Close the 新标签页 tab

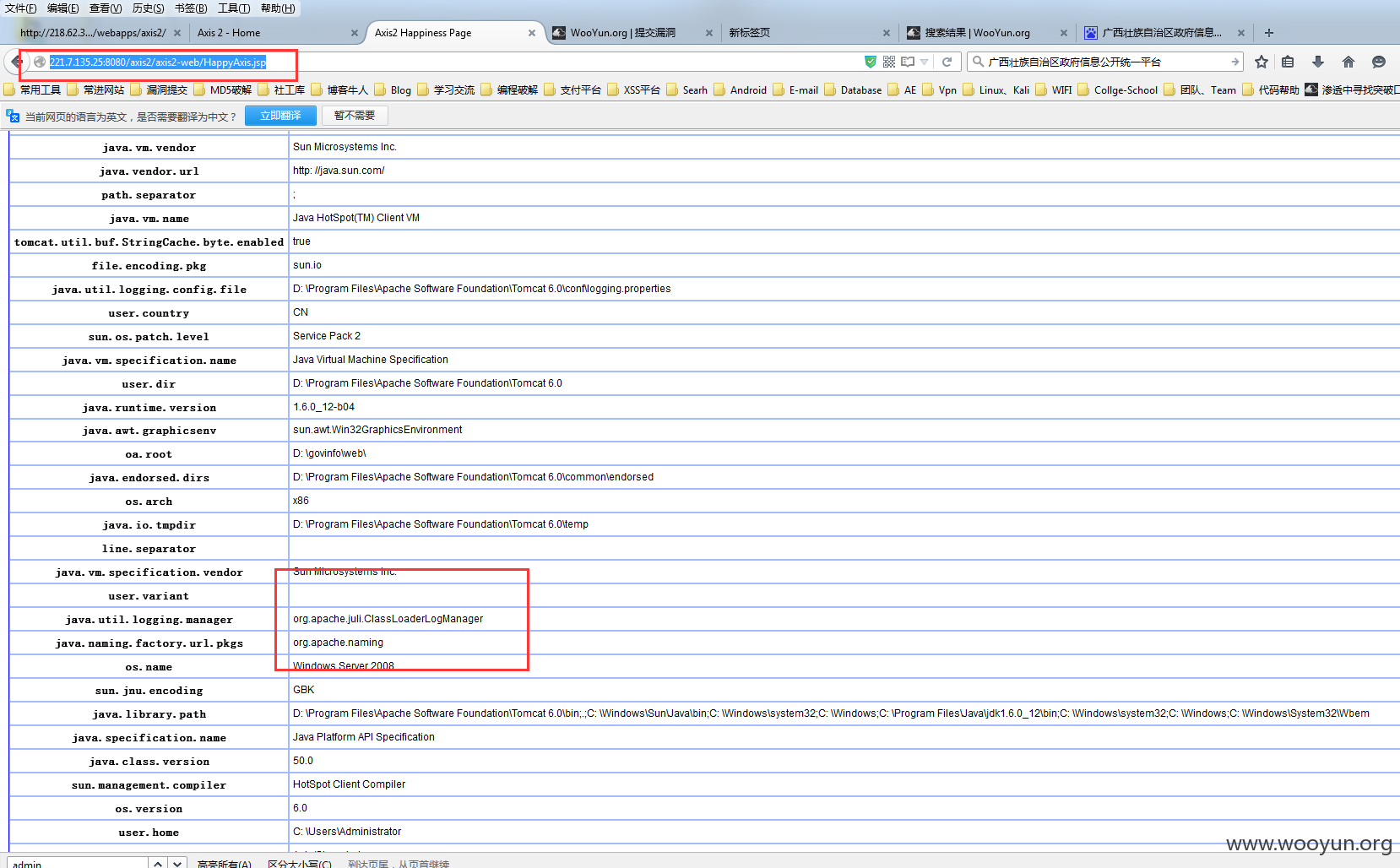pos(887,33)
